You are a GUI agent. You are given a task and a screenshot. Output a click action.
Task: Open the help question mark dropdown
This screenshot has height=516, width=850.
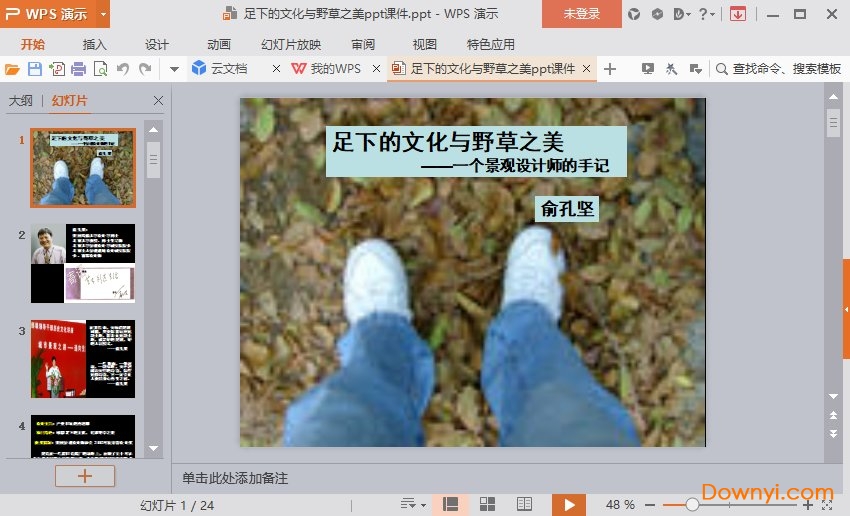tap(706, 14)
